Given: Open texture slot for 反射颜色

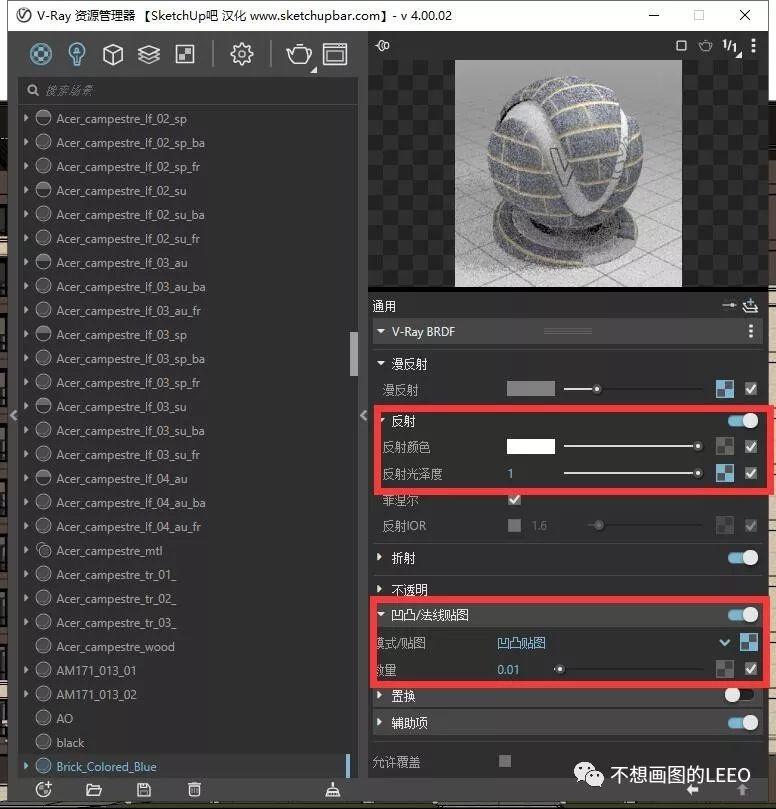Looking at the screenshot, I should [x=725, y=446].
